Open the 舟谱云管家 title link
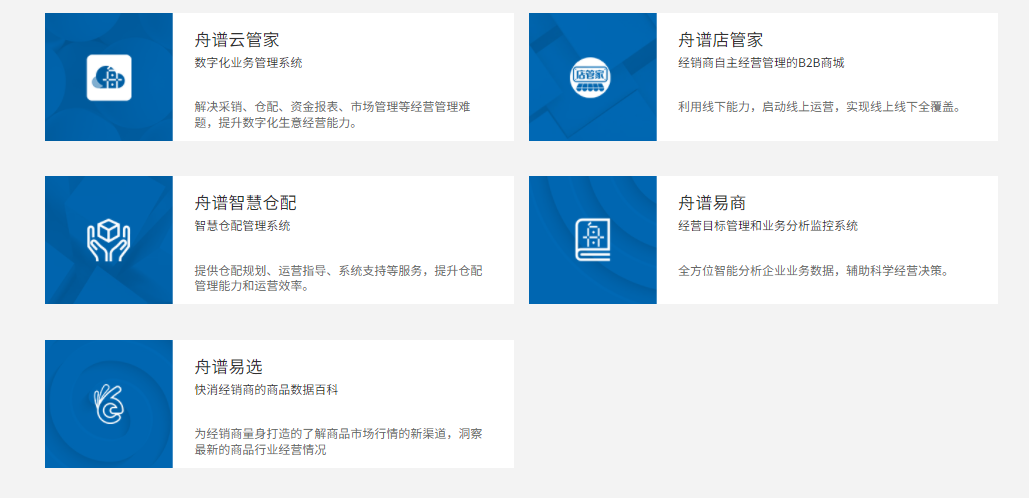 click(x=237, y=39)
